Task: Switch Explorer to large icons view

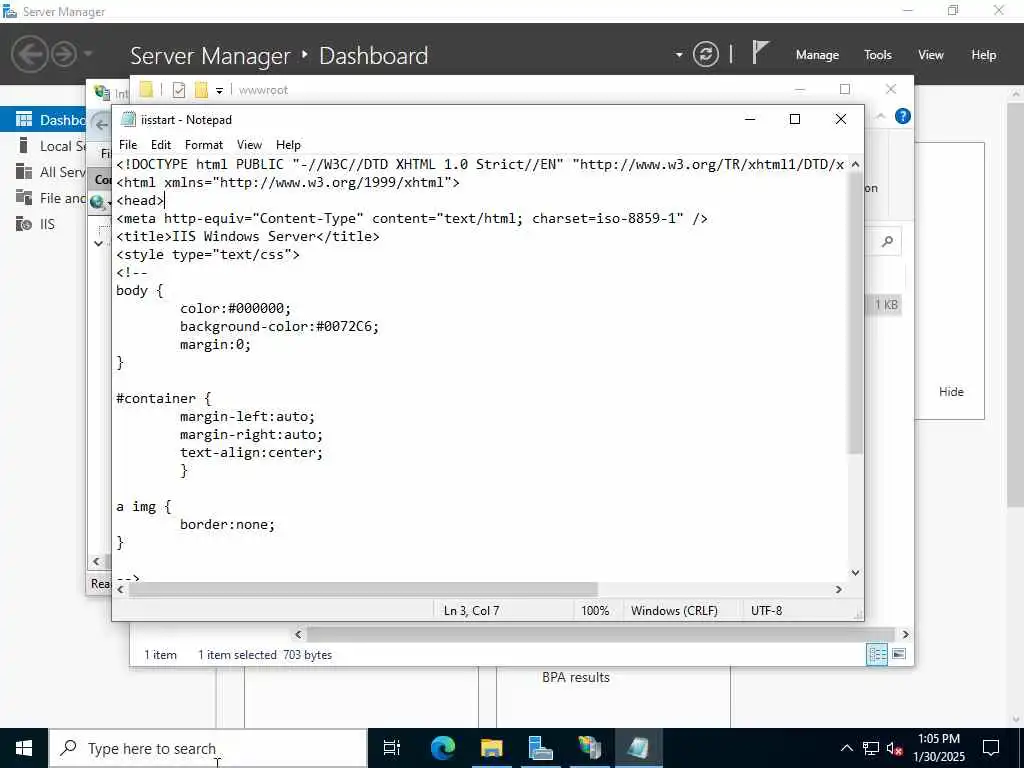Action: pos(899,654)
